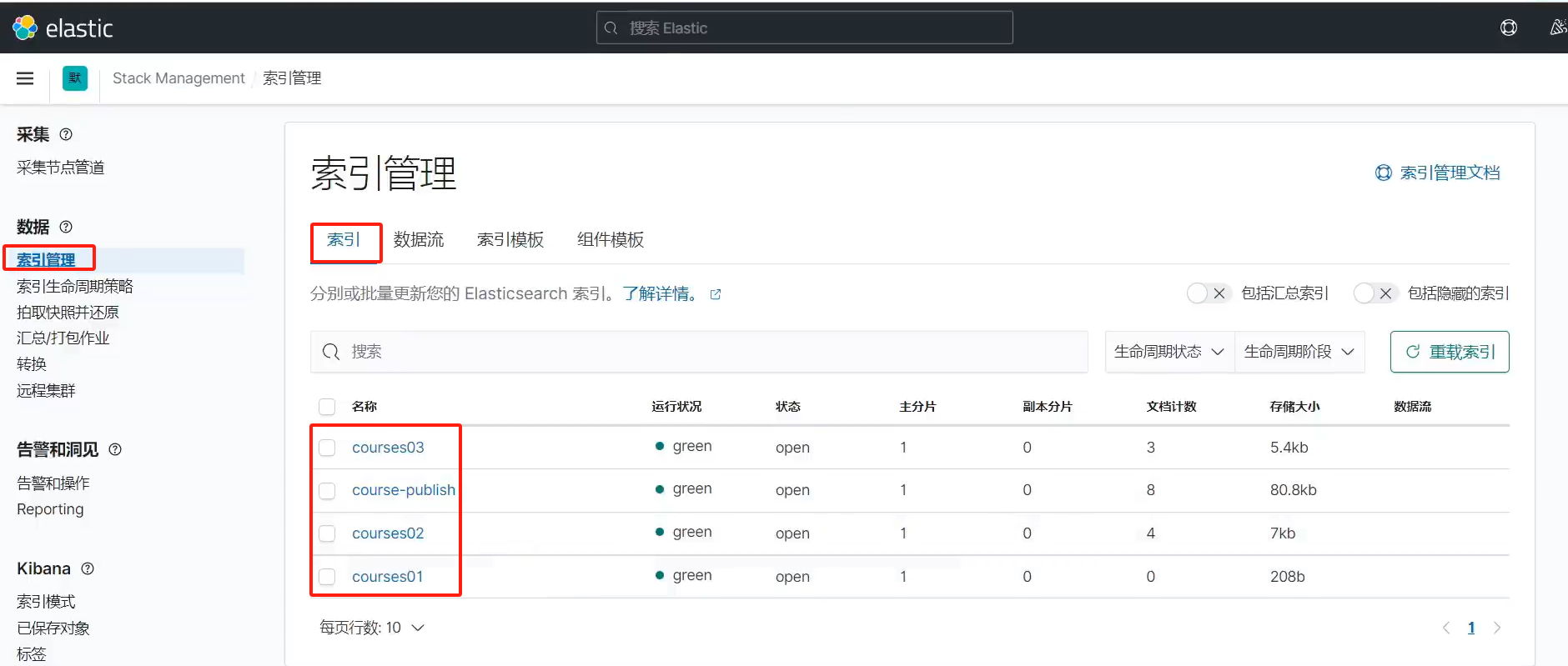Viewport: 1568px width, 666px height.
Task: Click the 重载索引 button
Action: click(1450, 352)
